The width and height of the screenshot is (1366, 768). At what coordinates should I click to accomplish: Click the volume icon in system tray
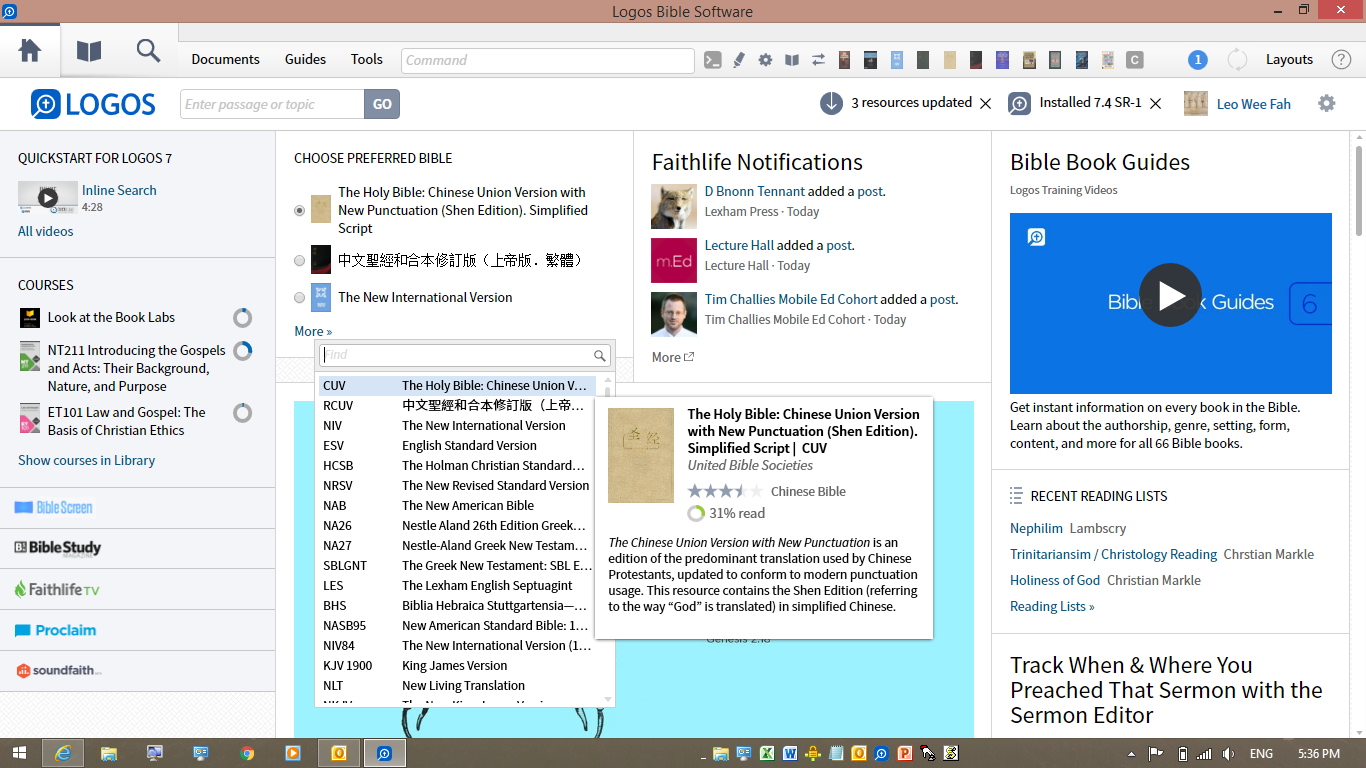click(1229, 754)
